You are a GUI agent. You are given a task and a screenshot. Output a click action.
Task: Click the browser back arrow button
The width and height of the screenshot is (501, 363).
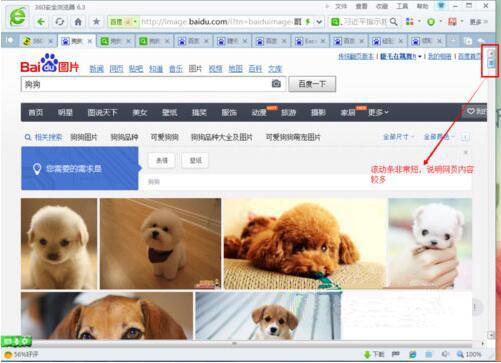pos(41,22)
